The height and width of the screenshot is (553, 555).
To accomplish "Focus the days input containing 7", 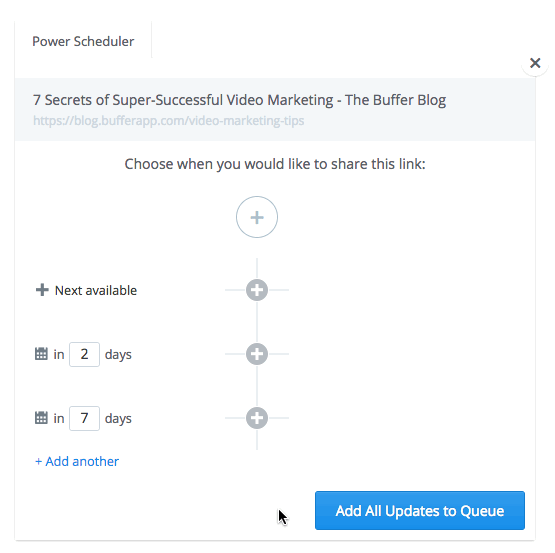I will (x=84, y=418).
